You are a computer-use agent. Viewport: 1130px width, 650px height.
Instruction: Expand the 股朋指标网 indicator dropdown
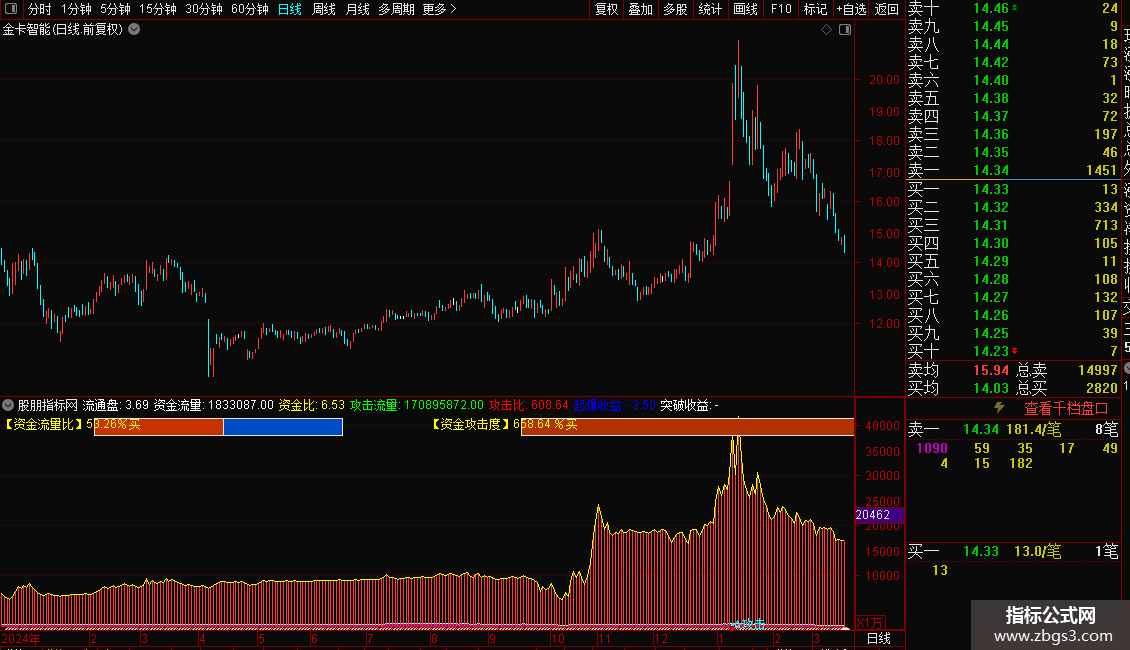coord(8,405)
